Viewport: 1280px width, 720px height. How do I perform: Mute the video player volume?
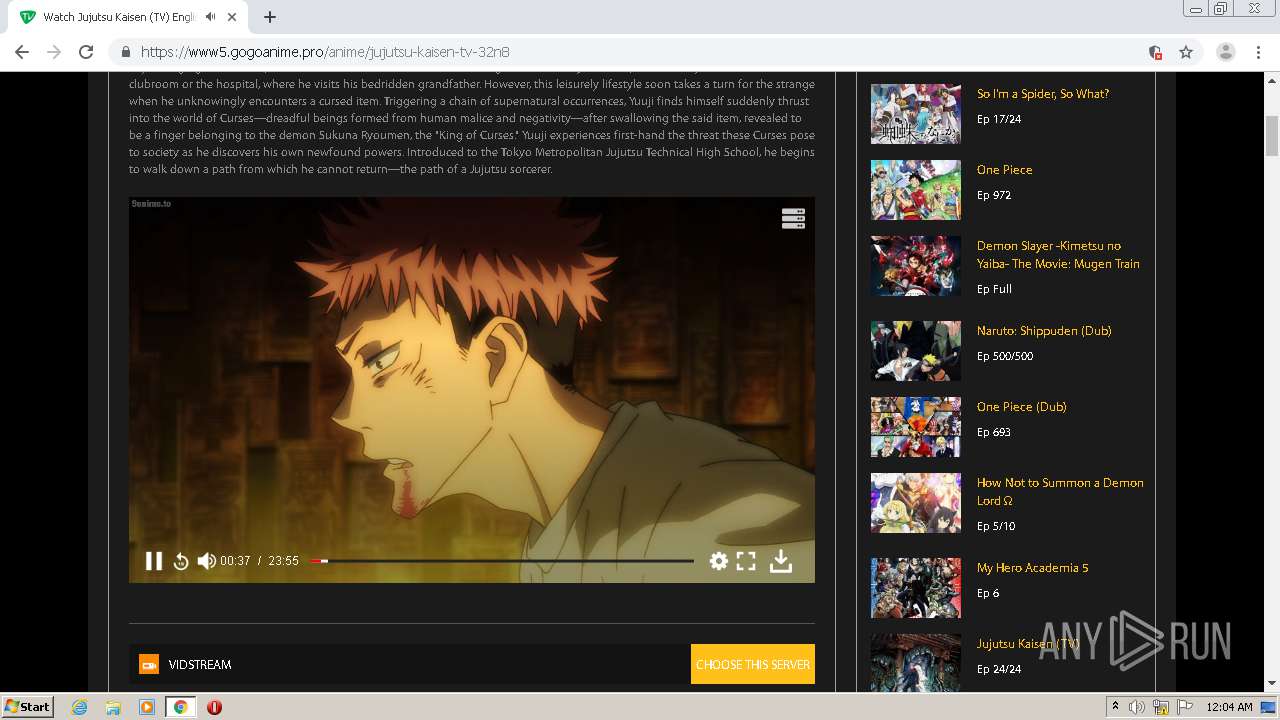(x=206, y=561)
